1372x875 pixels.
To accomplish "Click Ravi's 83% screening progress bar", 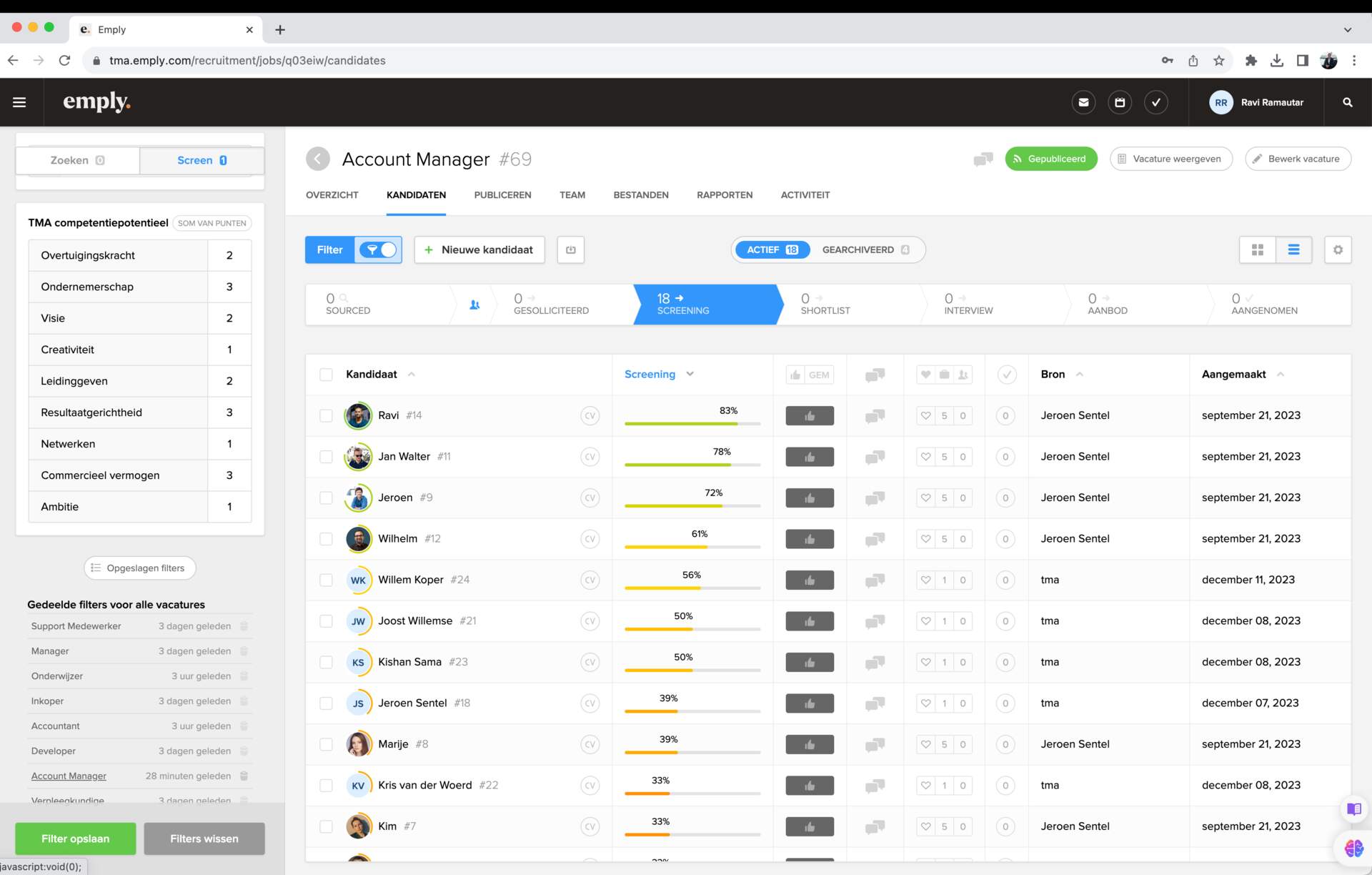I will pyautogui.click(x=692, y=423).
